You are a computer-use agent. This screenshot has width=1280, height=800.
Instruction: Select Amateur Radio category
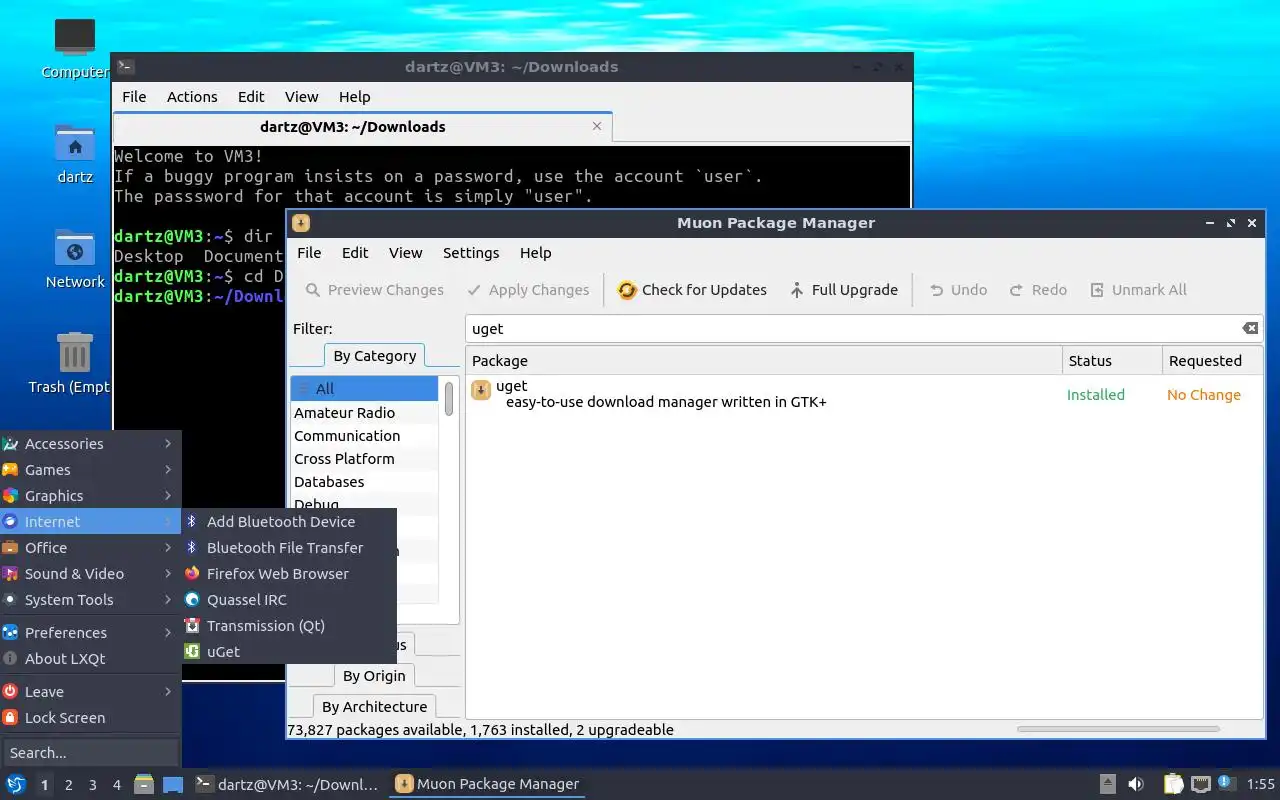[364, 413]
